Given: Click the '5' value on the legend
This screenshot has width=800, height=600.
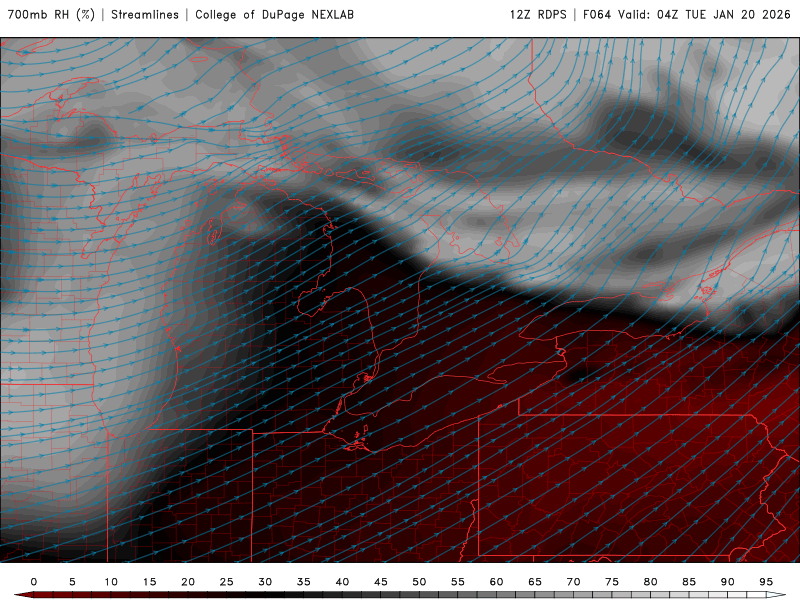Looking at the screenshot, I should pyautogui.click(x=72, y=582).
